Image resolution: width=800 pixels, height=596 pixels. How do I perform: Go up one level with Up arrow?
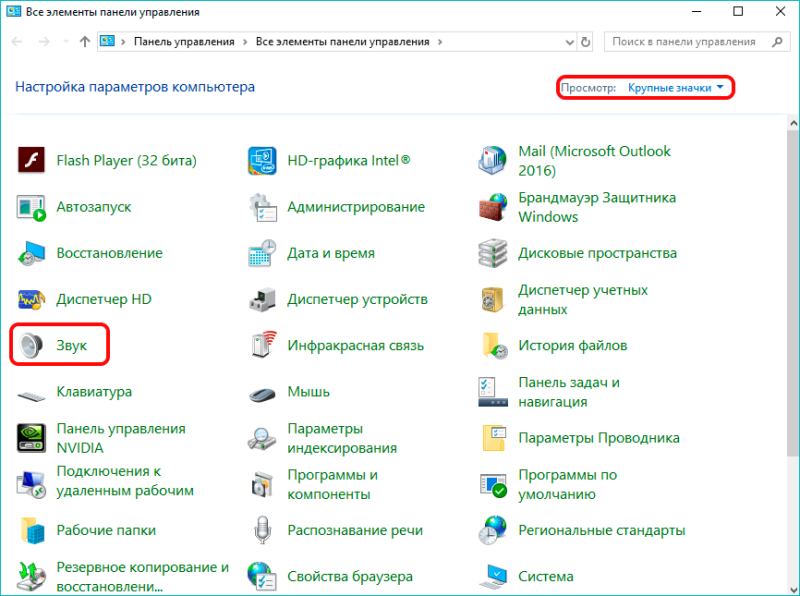point(85,42)
